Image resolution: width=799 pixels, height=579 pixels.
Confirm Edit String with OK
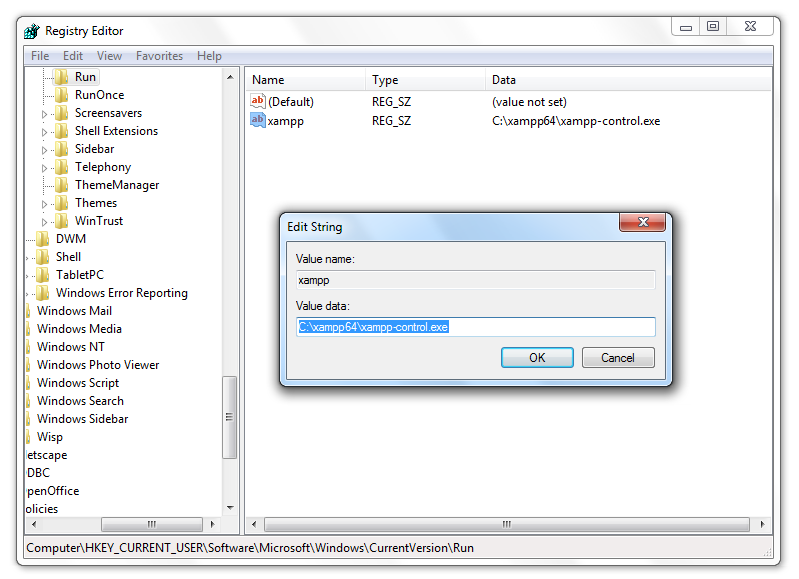pos(537,357)
